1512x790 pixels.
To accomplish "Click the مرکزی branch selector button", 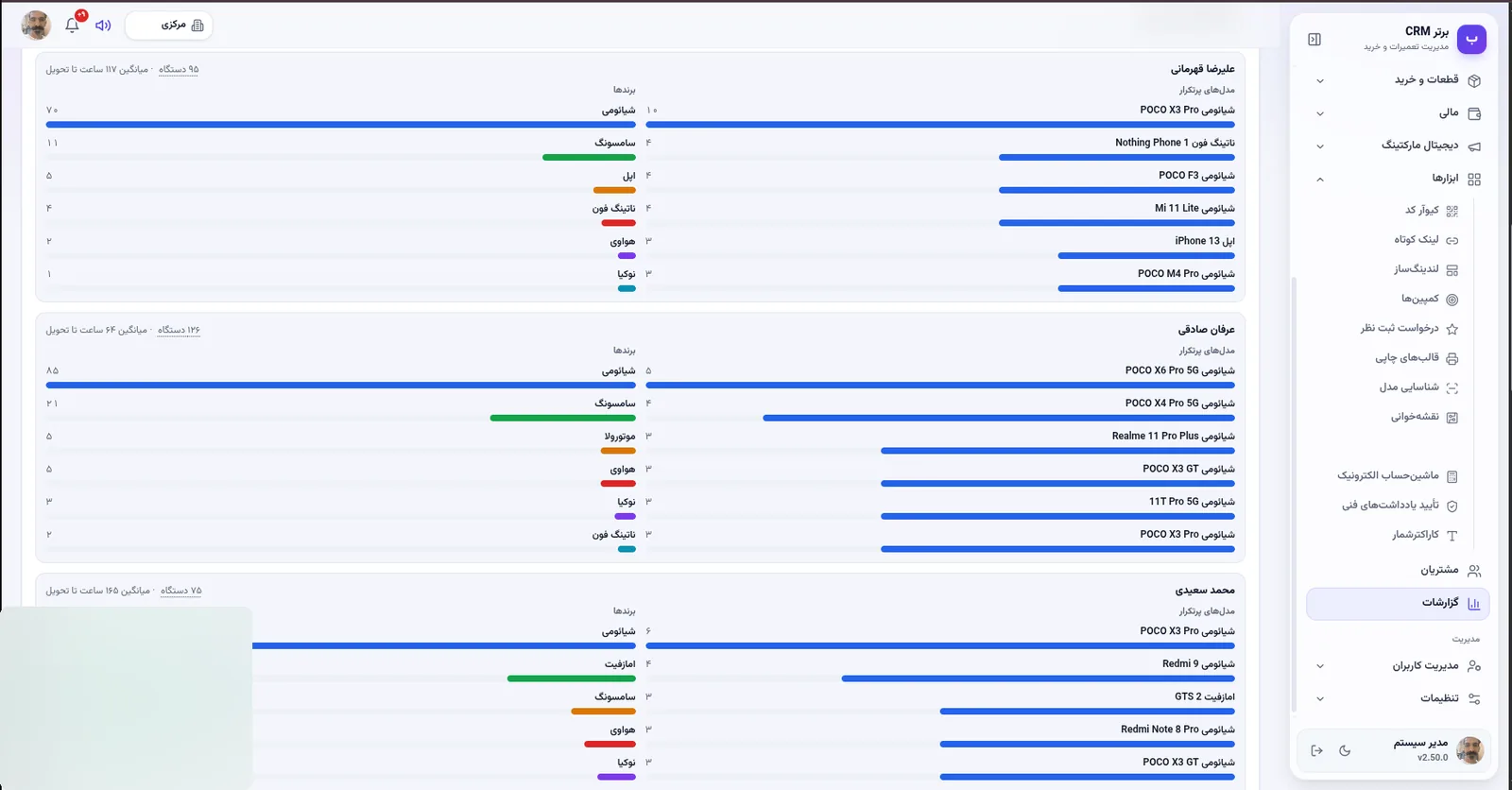I will pyautogui.click(x=169, y=26).
